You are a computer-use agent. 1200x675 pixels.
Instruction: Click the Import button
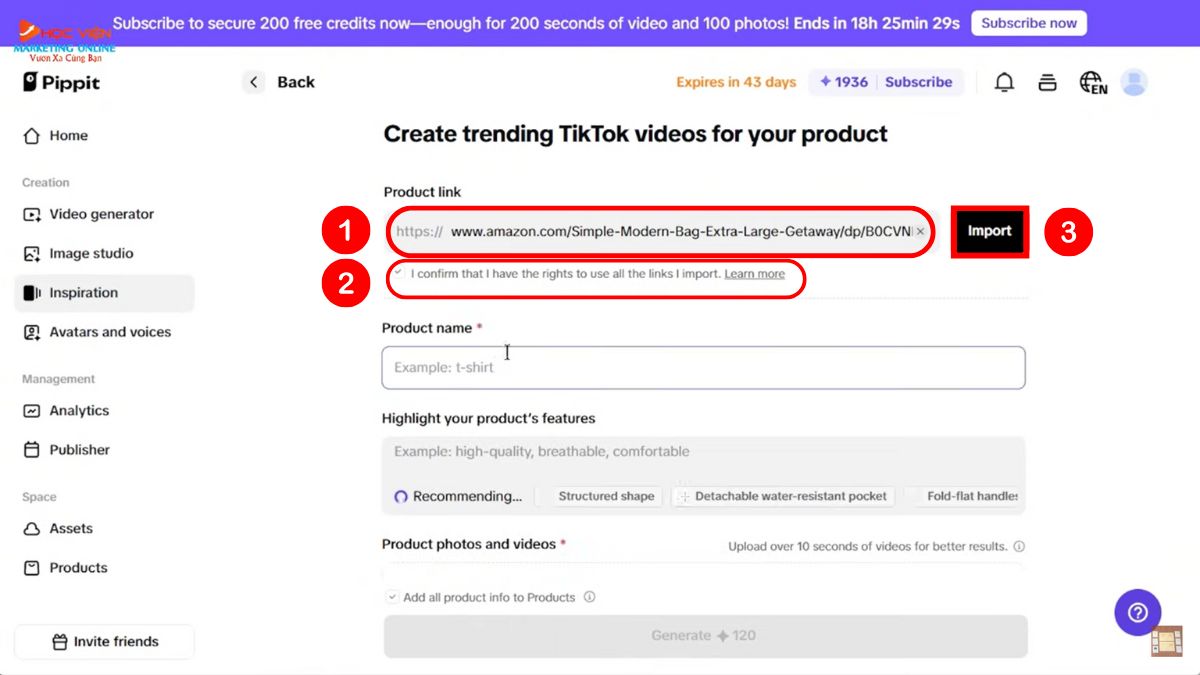click(989, 231)
